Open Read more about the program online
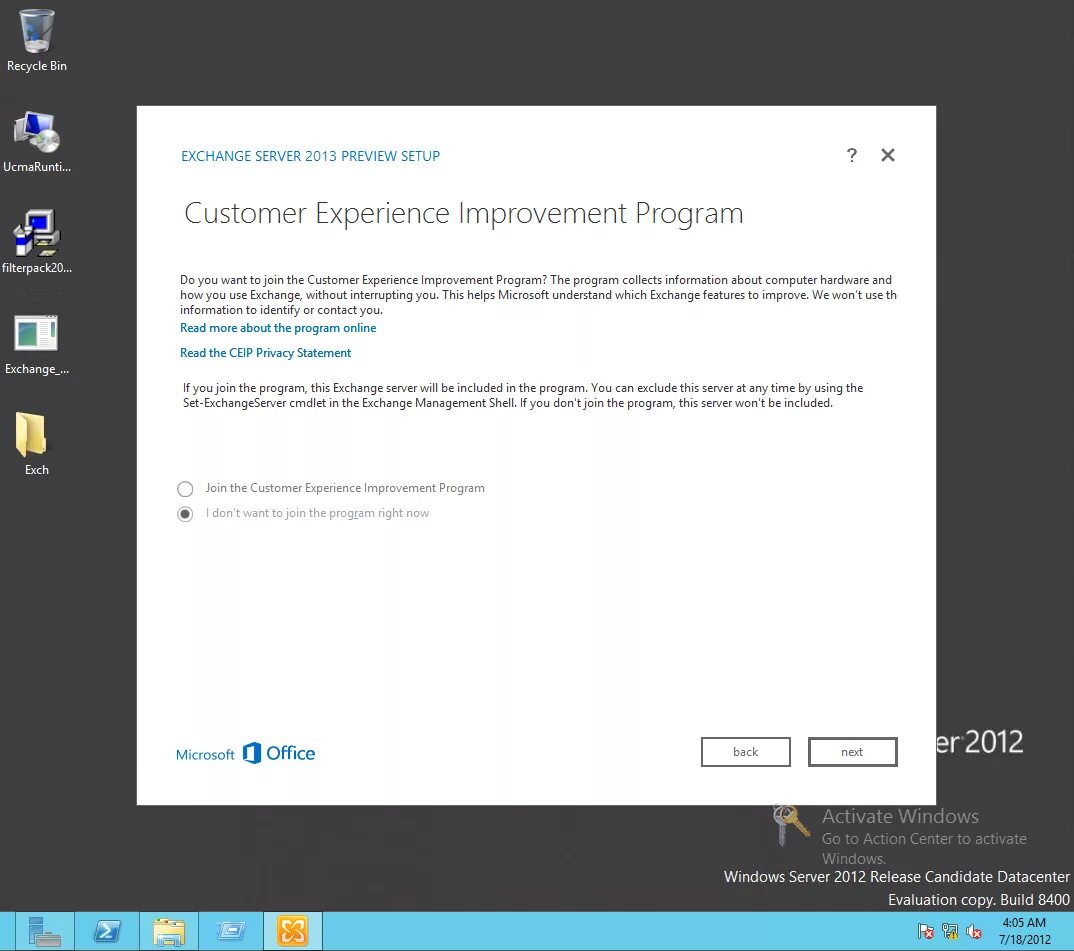Screen dimensions: 1074x951 278,328
